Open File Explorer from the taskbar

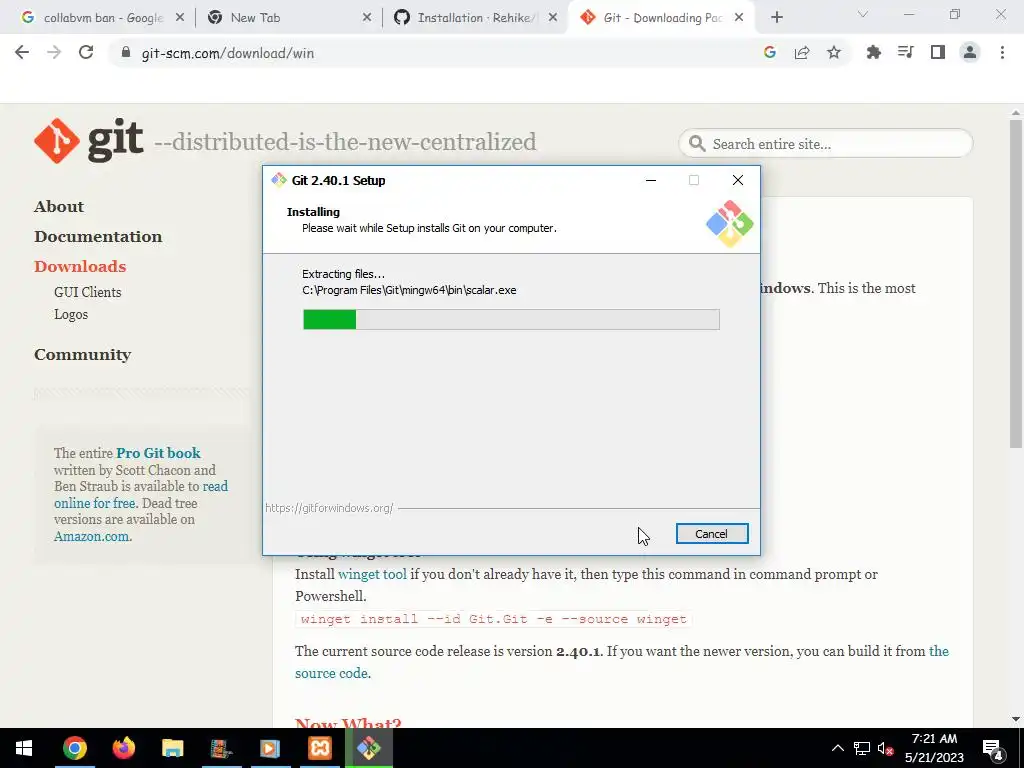click(172, 748)
